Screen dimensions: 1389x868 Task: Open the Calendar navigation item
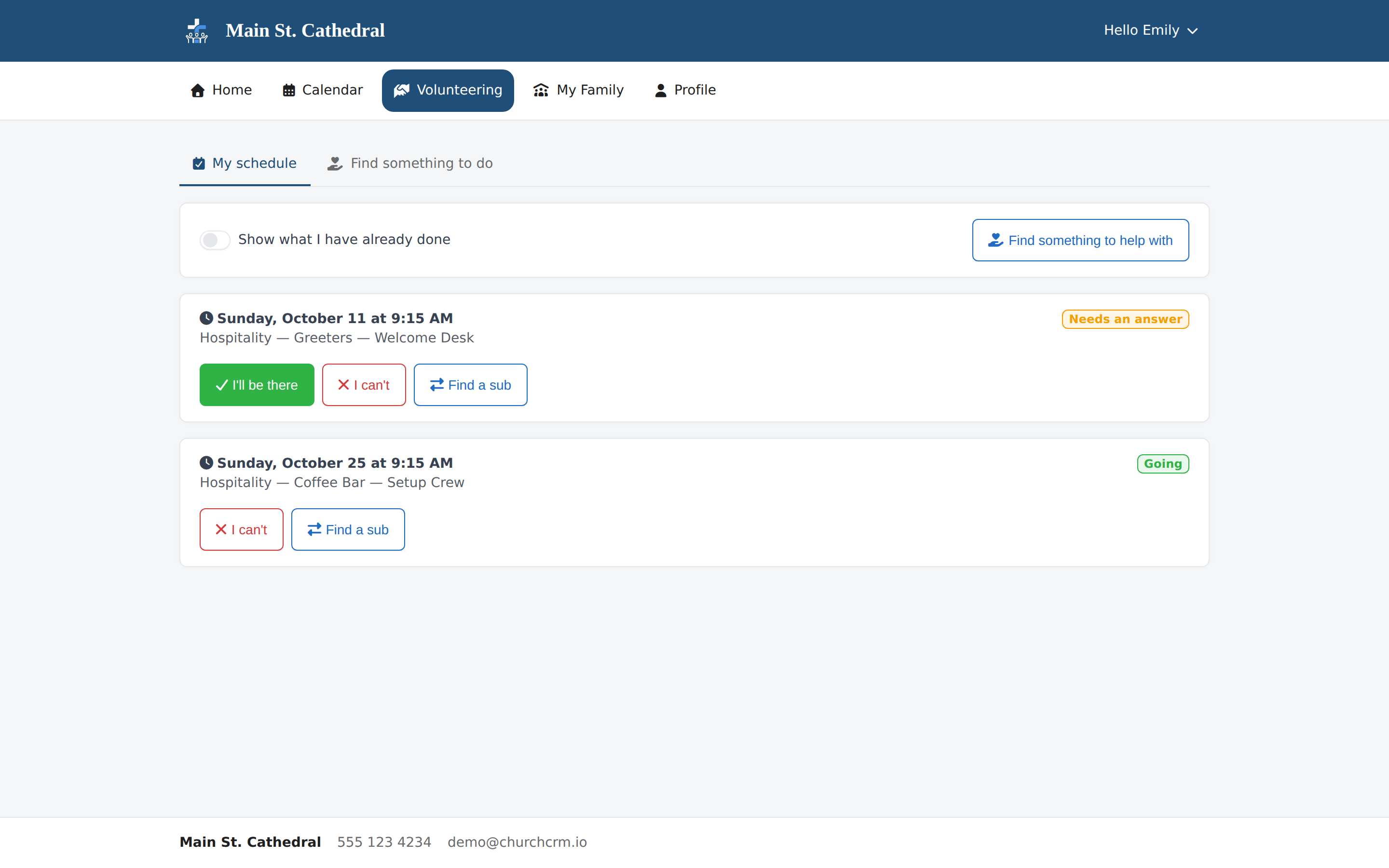323,91
